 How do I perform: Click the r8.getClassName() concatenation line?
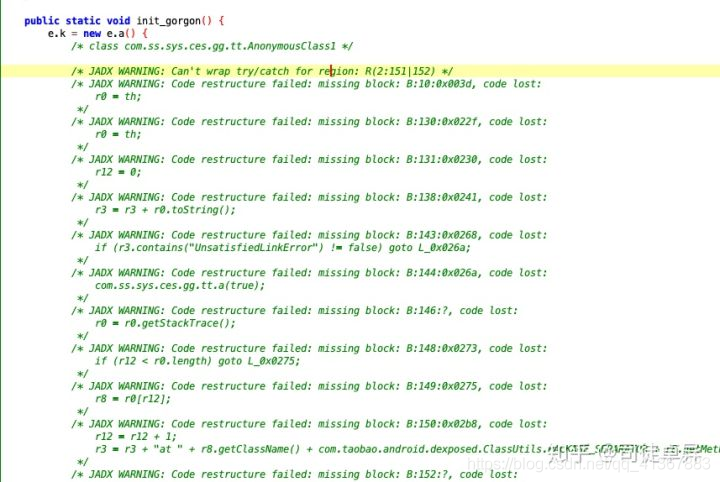tap(407, 449)
